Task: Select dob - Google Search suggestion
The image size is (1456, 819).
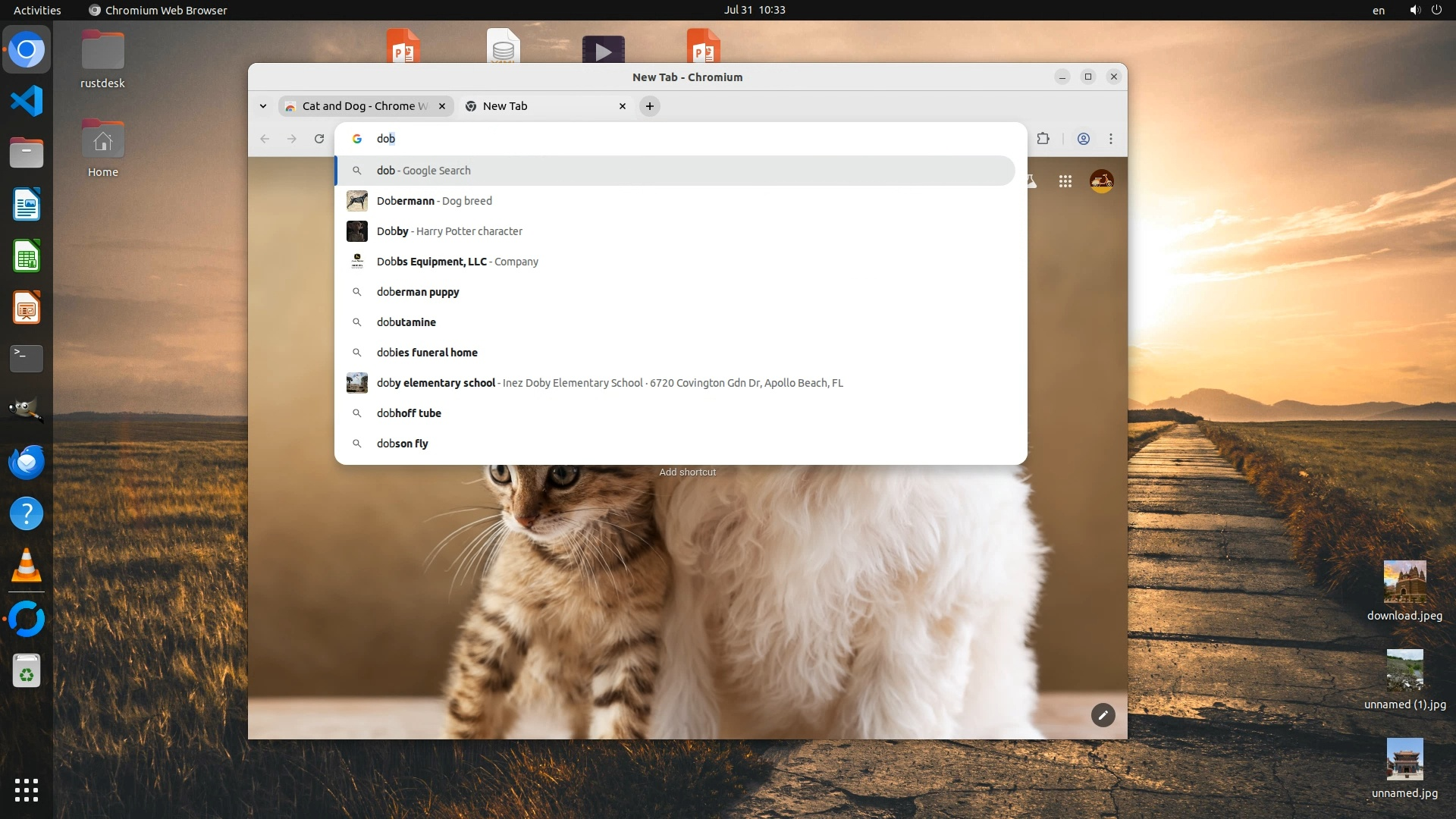Action: [x=423, y=171]
